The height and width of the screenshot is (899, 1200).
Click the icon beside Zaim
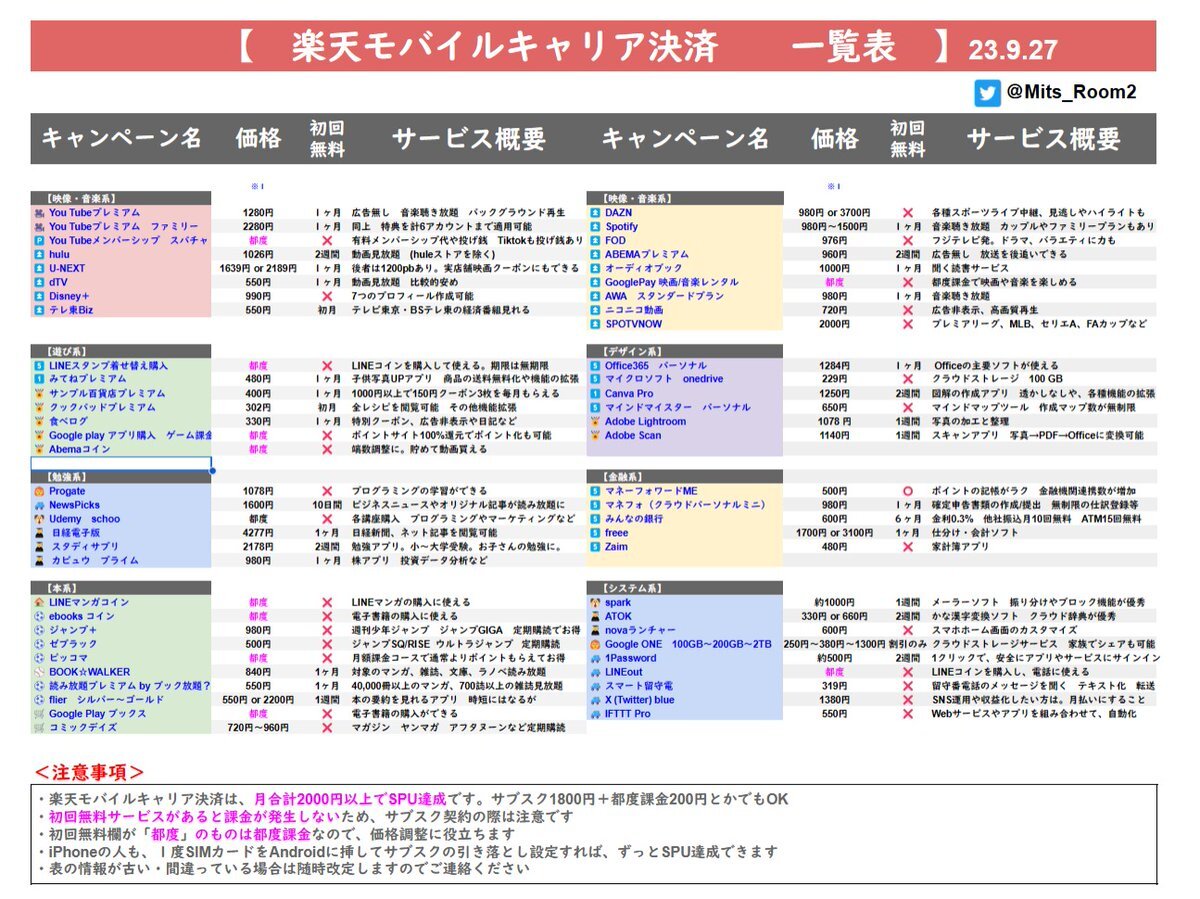(x=594, y=548)
